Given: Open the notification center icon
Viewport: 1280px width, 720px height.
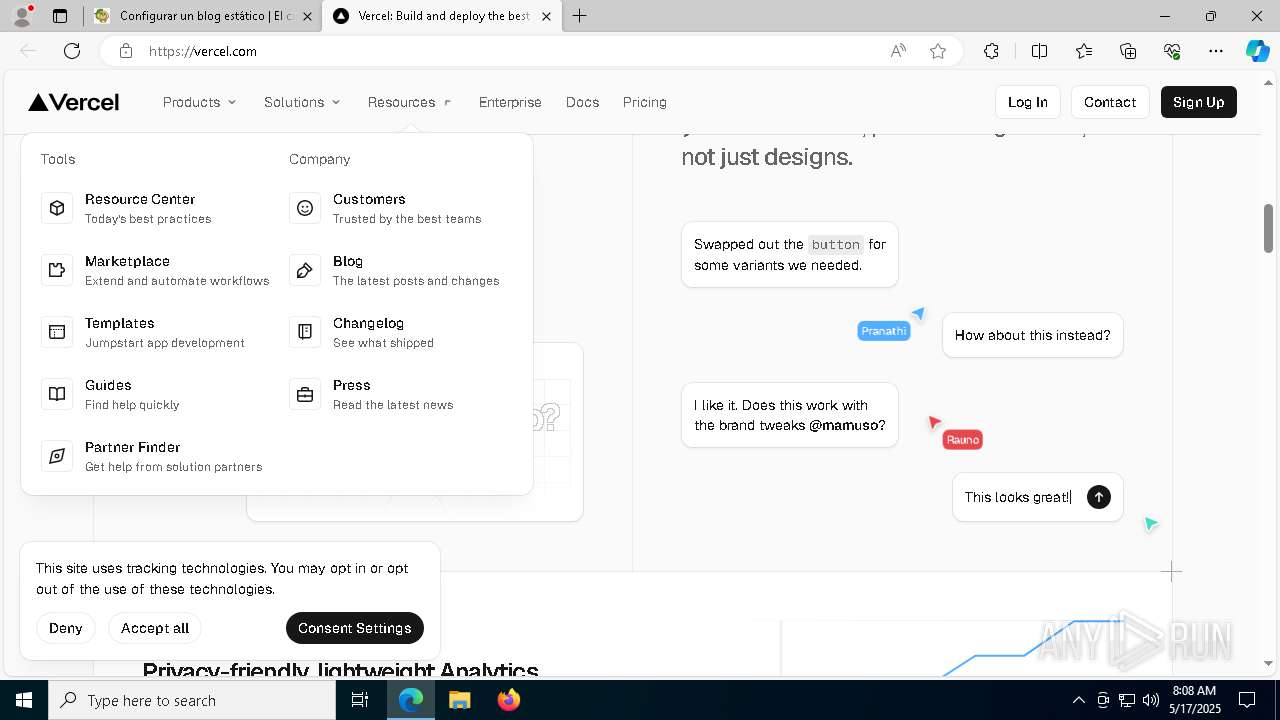Looking at the screenshot, I should click(x=1247, y=700).
